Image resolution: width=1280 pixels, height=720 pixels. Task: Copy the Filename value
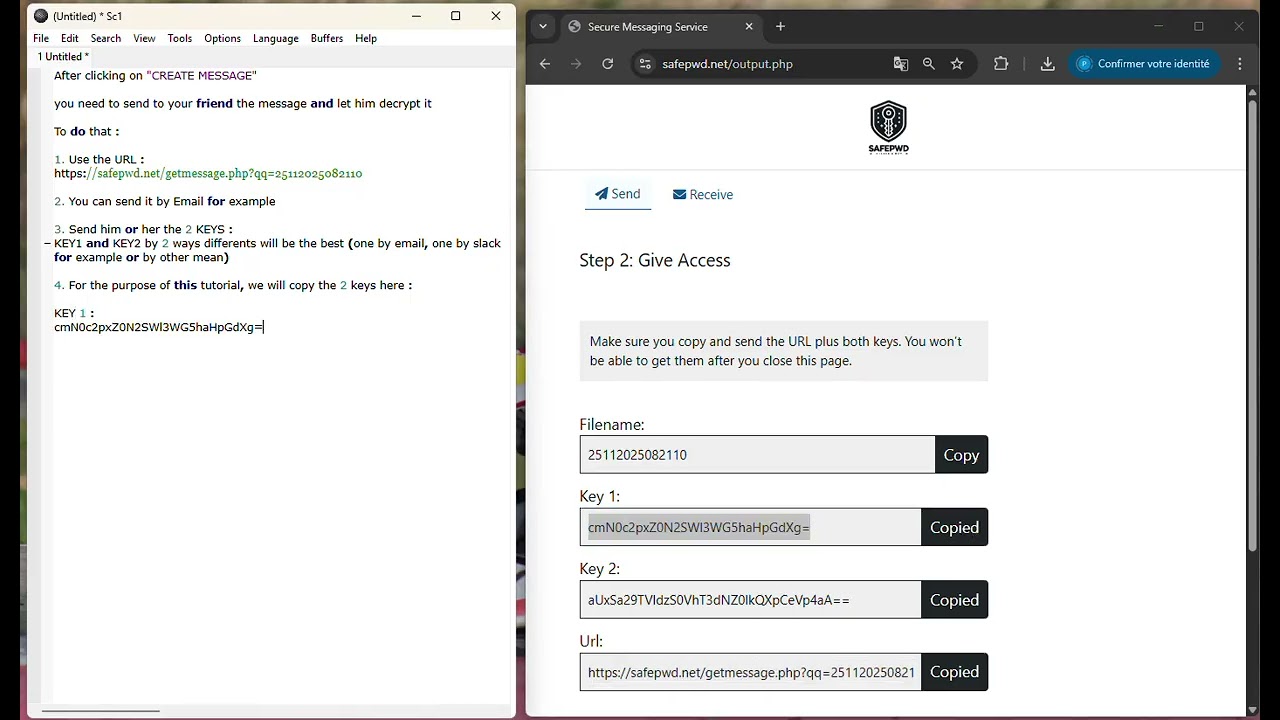coord(961,455)
